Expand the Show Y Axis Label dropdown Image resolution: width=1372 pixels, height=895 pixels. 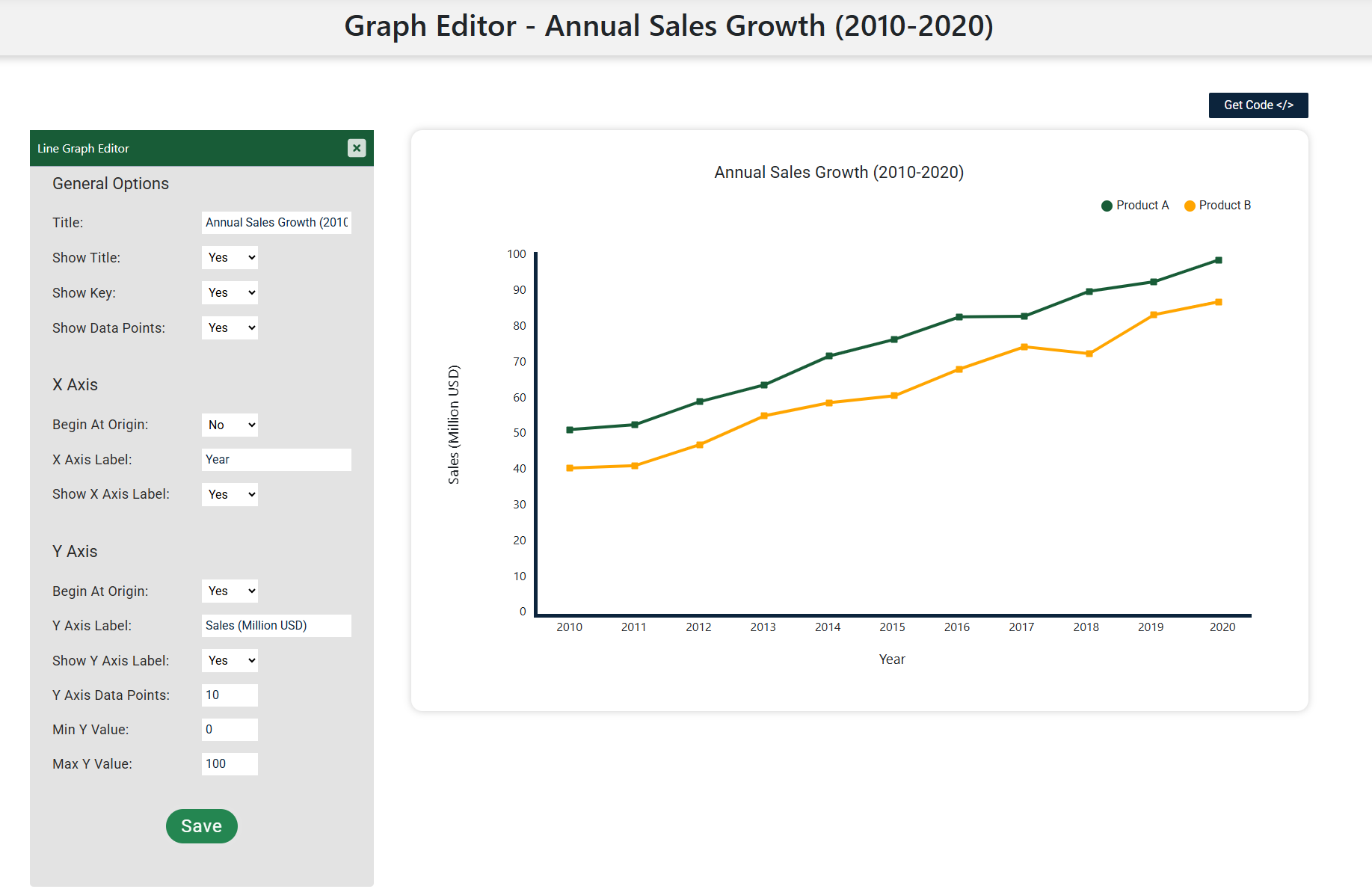(x=230, y=661)
